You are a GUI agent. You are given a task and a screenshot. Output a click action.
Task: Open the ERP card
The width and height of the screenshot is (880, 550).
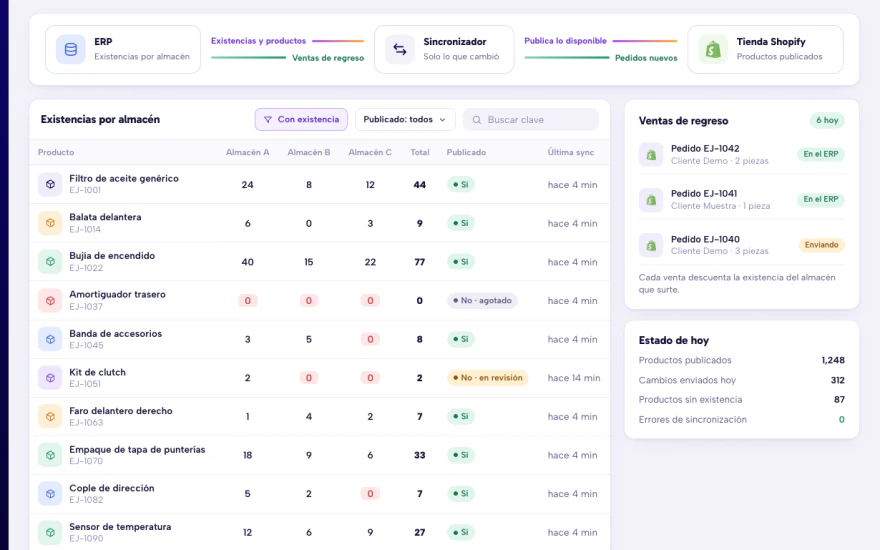[123, 49]
